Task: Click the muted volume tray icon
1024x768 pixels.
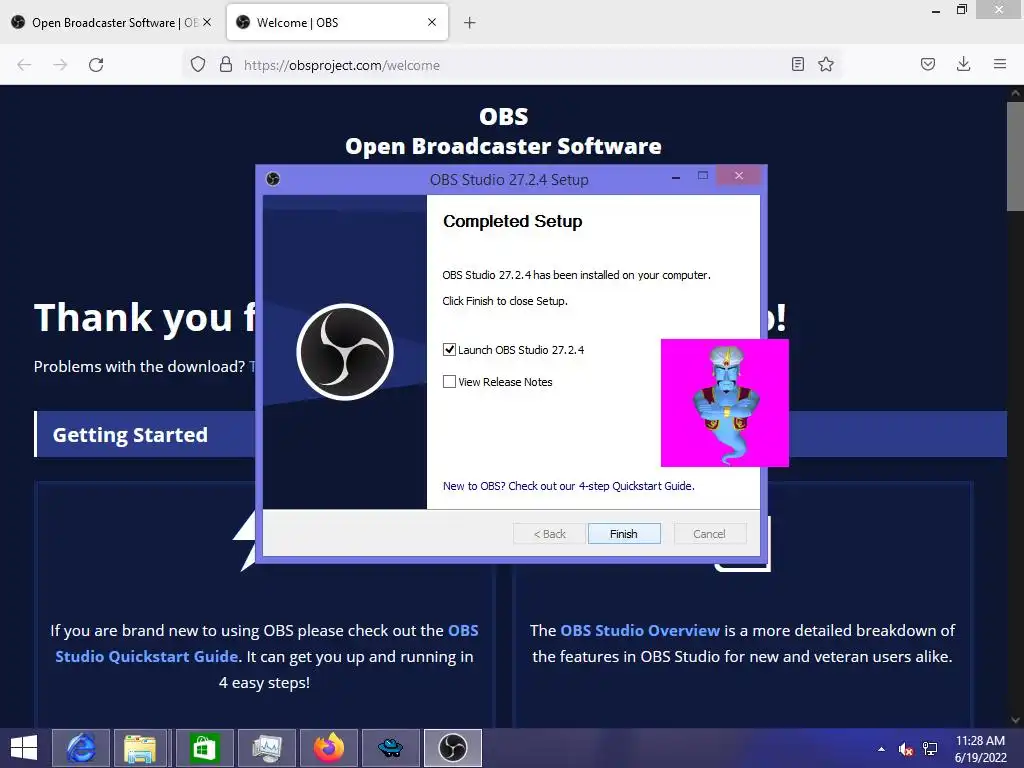Action: 905,749
